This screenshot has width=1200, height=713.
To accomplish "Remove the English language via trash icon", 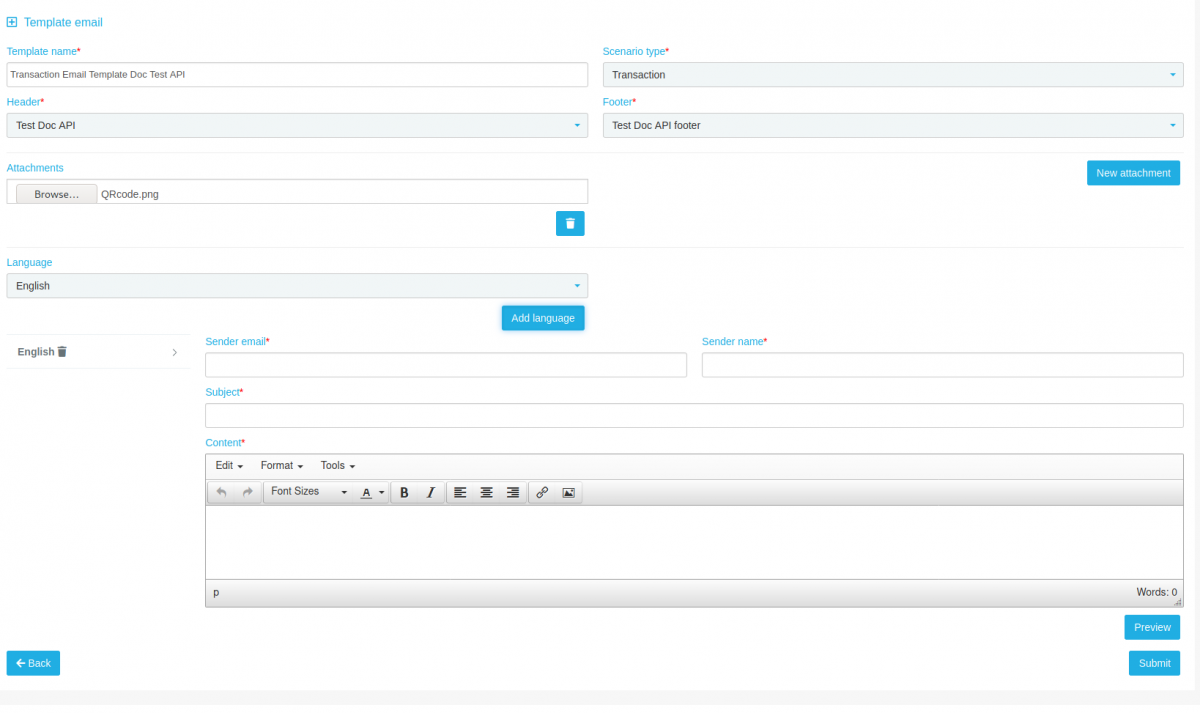I will tap(62, 352).
